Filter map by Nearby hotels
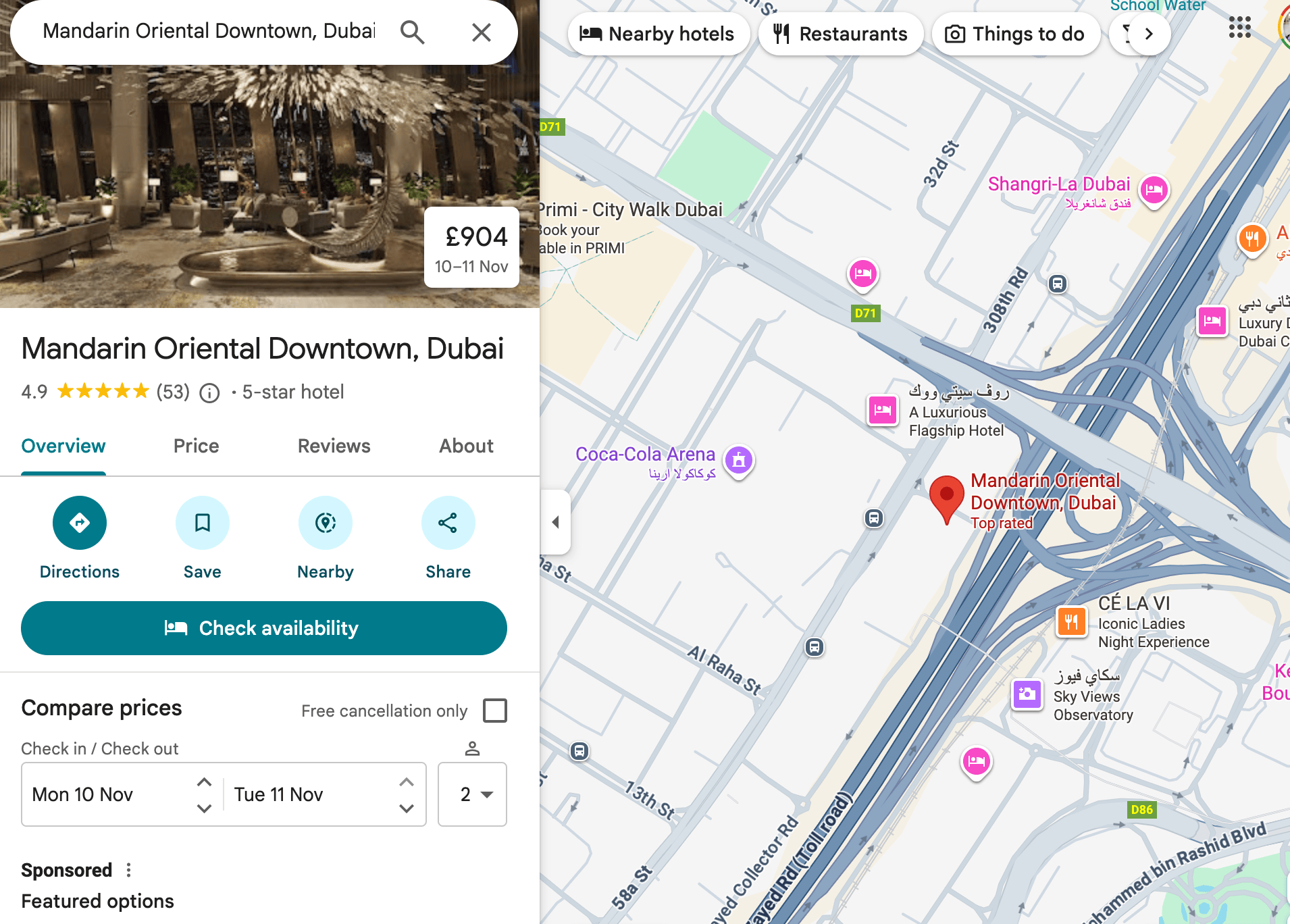 [659, 34]
